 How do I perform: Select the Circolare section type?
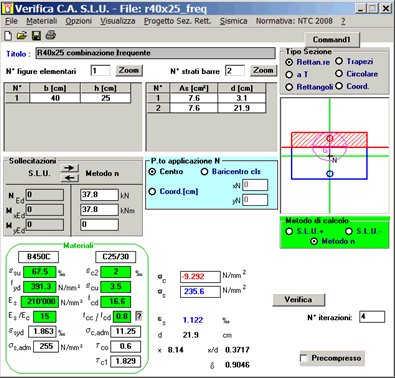click(339, 74)
